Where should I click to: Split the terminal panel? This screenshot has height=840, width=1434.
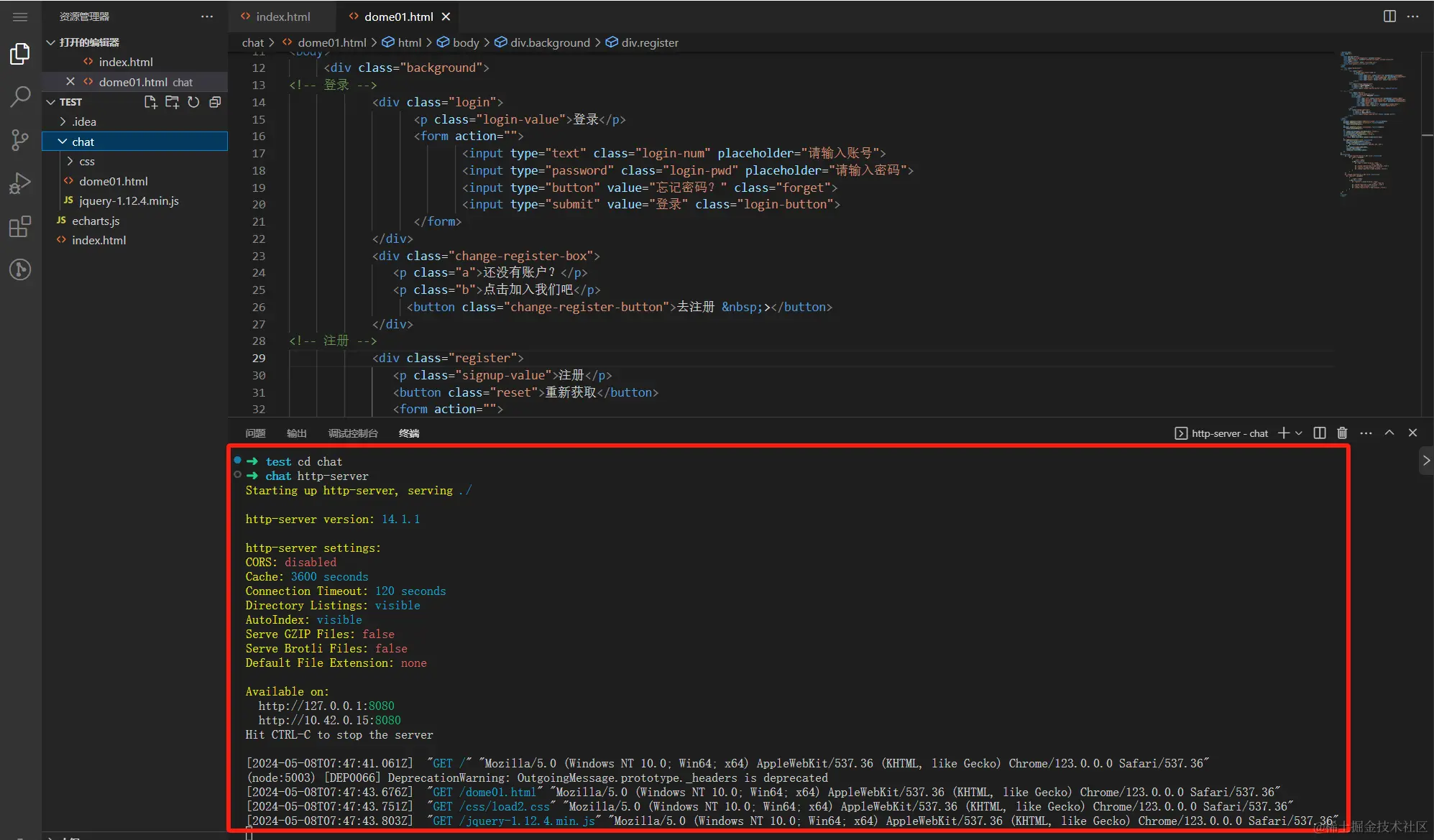point(1320,433)
